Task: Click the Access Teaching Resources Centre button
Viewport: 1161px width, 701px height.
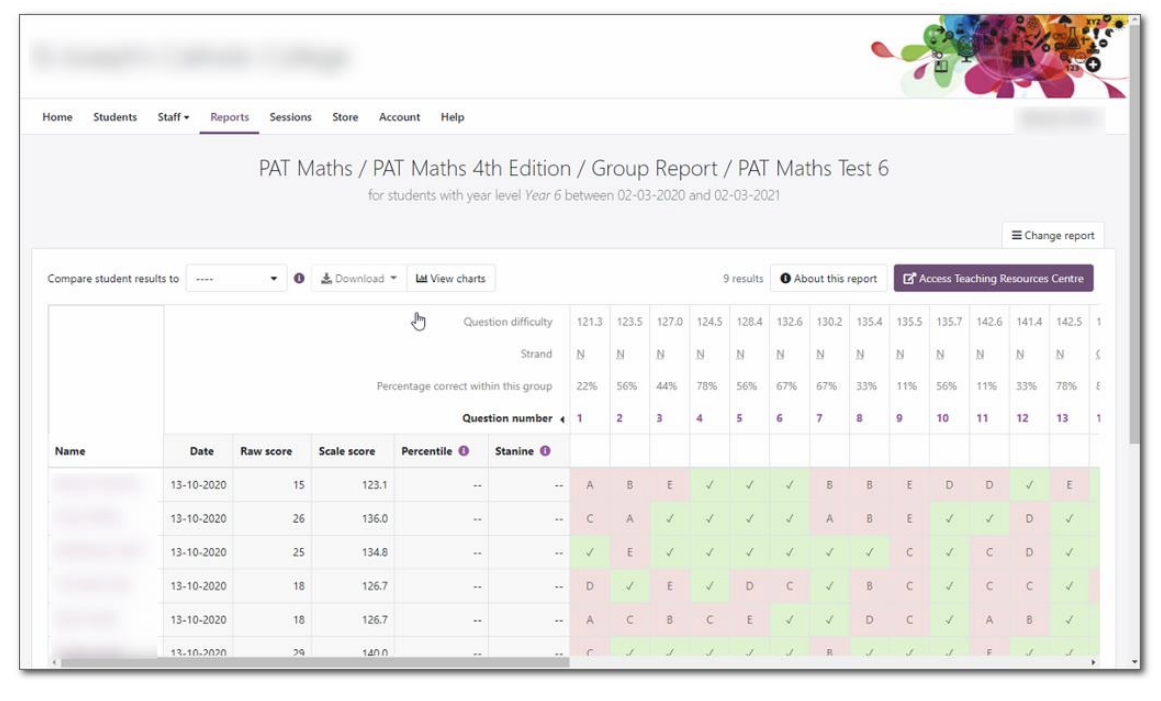Action: pos(1000,278)
